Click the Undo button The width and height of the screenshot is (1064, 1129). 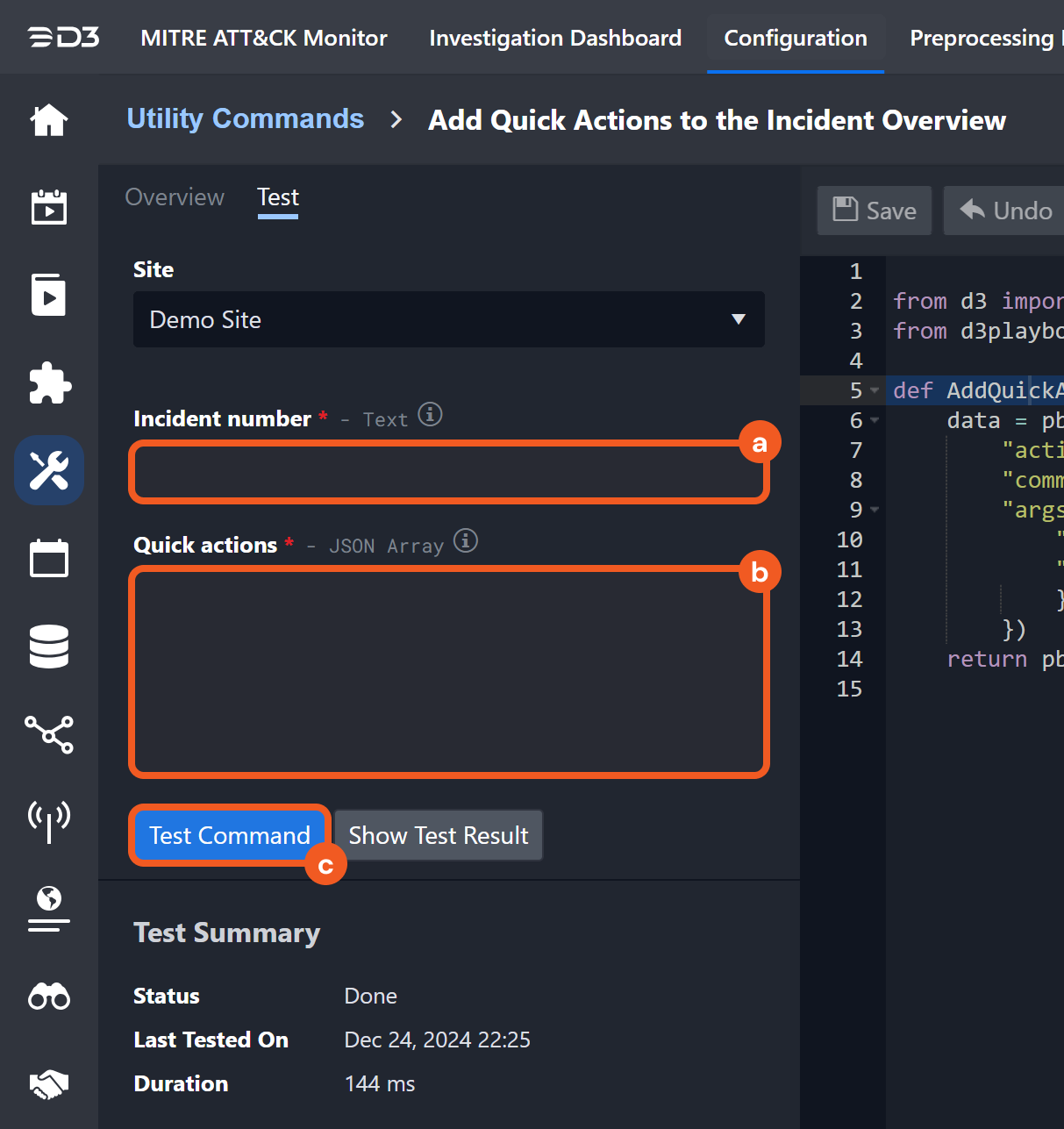pyautogui.click(x=1005, y=211)
